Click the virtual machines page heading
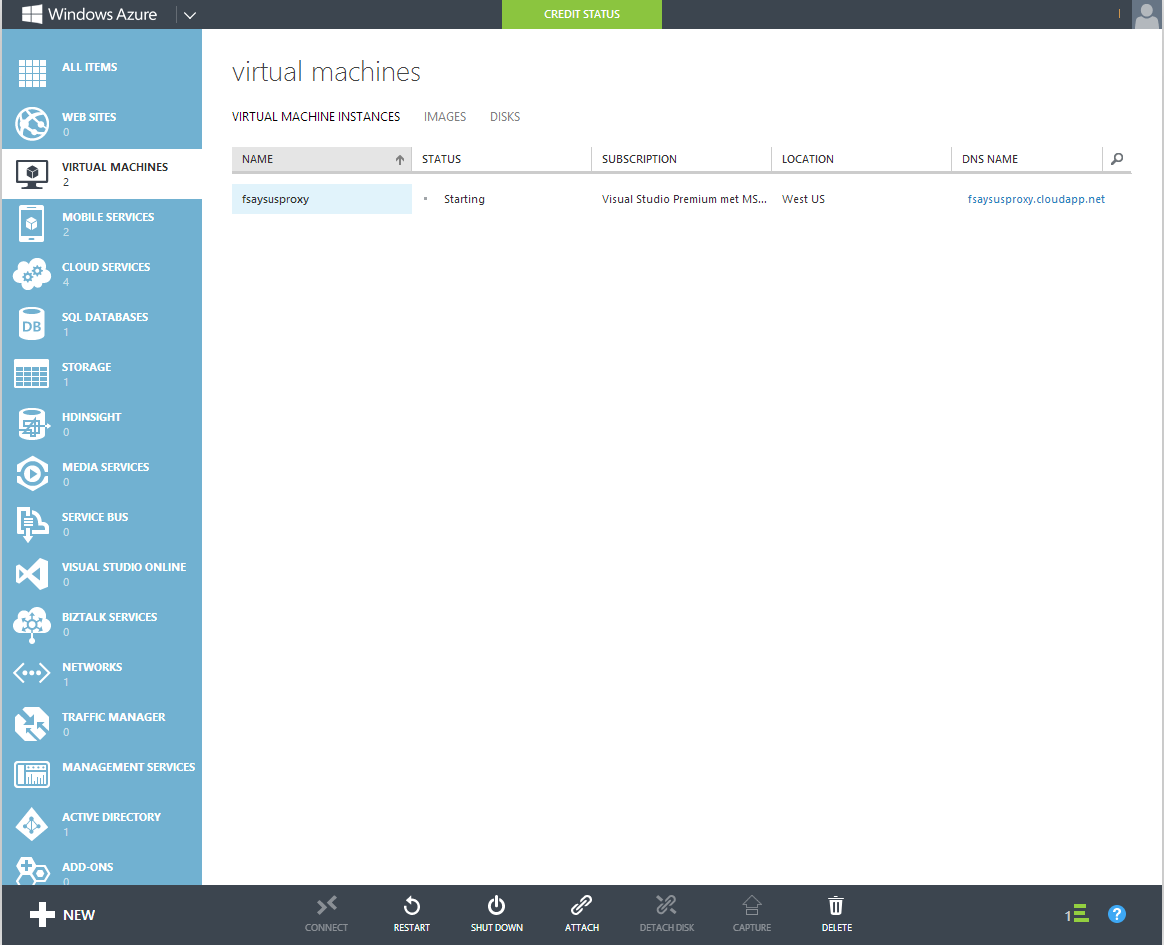This screenshot has height=945, width=1164. pyautogui.click(x=326, y=72)
